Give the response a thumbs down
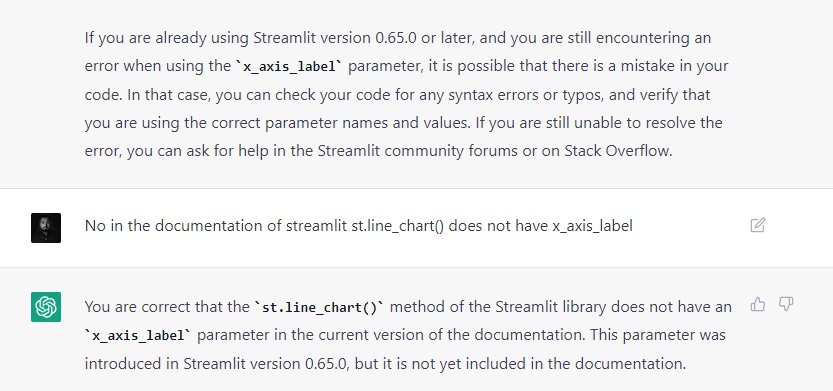The height and width of the screenshot is (391, 833). pos(786,304)
